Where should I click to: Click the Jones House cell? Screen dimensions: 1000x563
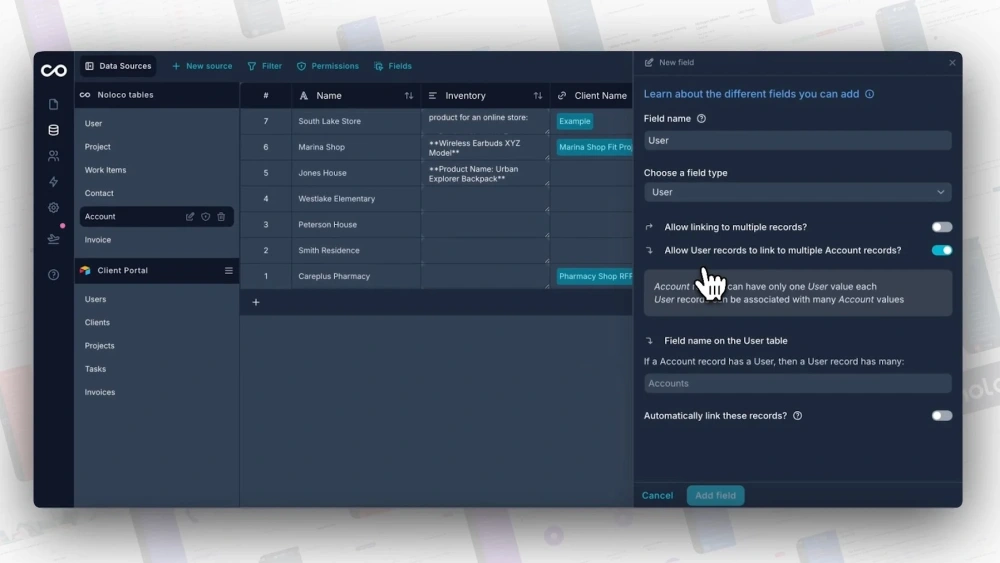coord(356,173)
